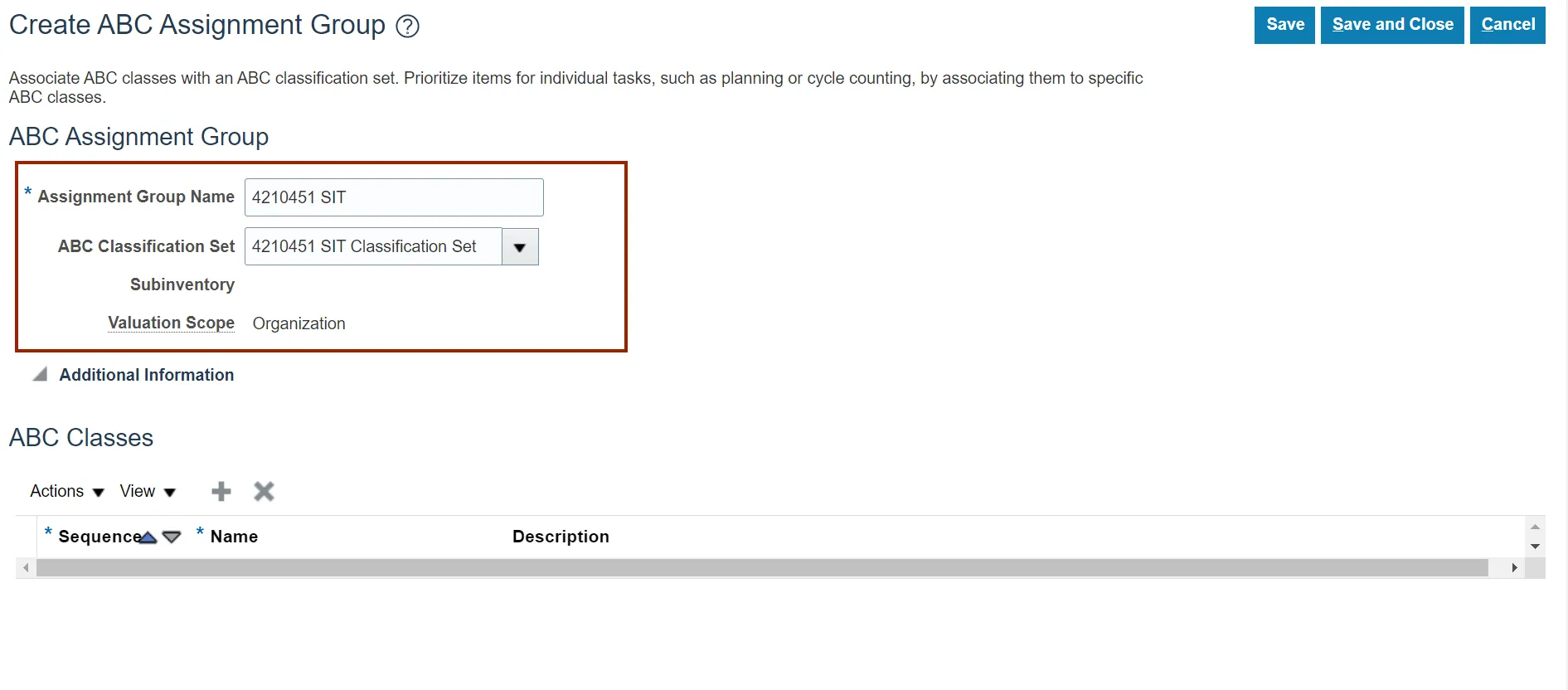Open help icon beside page title
Image resolution: width=1568 pixels, height=690 pixels.
pyautogui.click(x=407, y=27)
